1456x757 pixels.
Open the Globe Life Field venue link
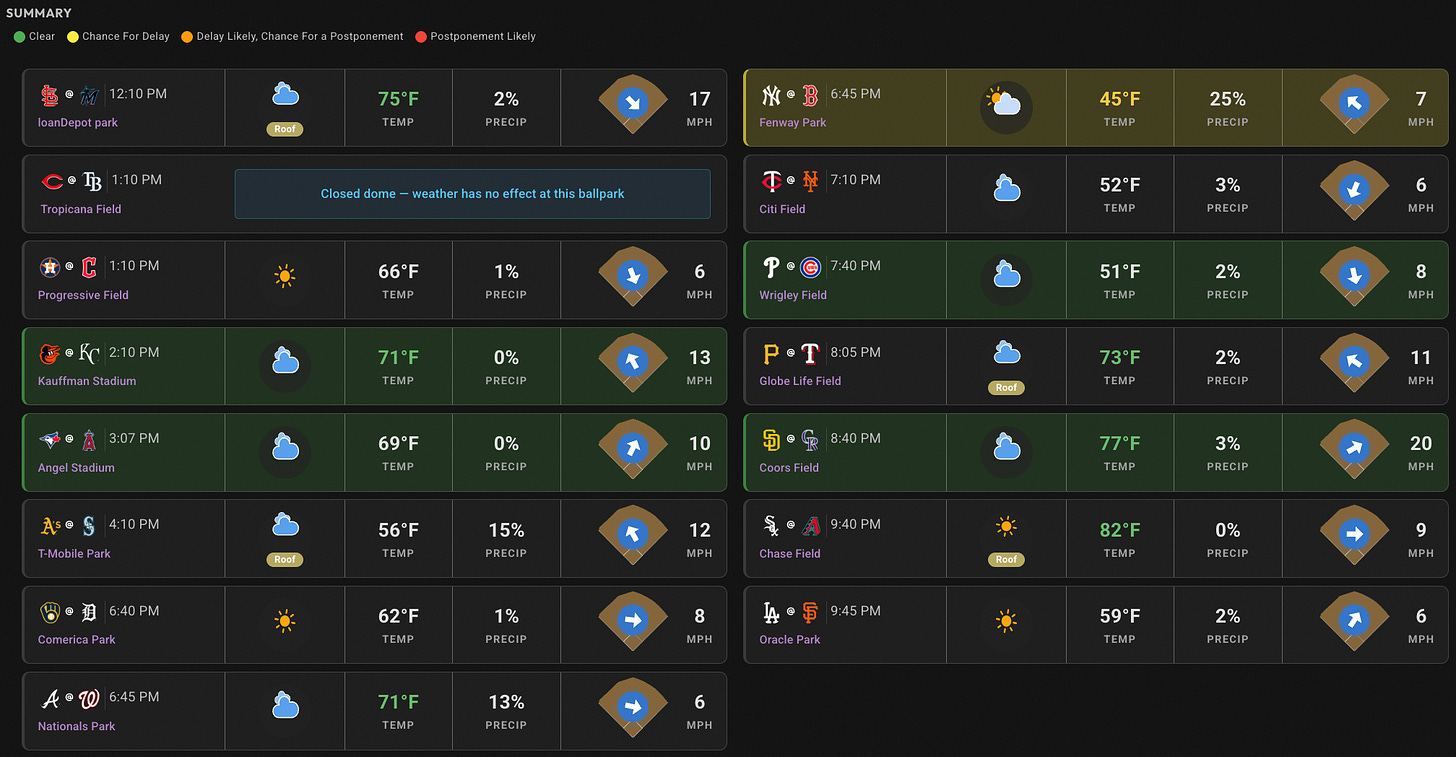click(800, 381)
